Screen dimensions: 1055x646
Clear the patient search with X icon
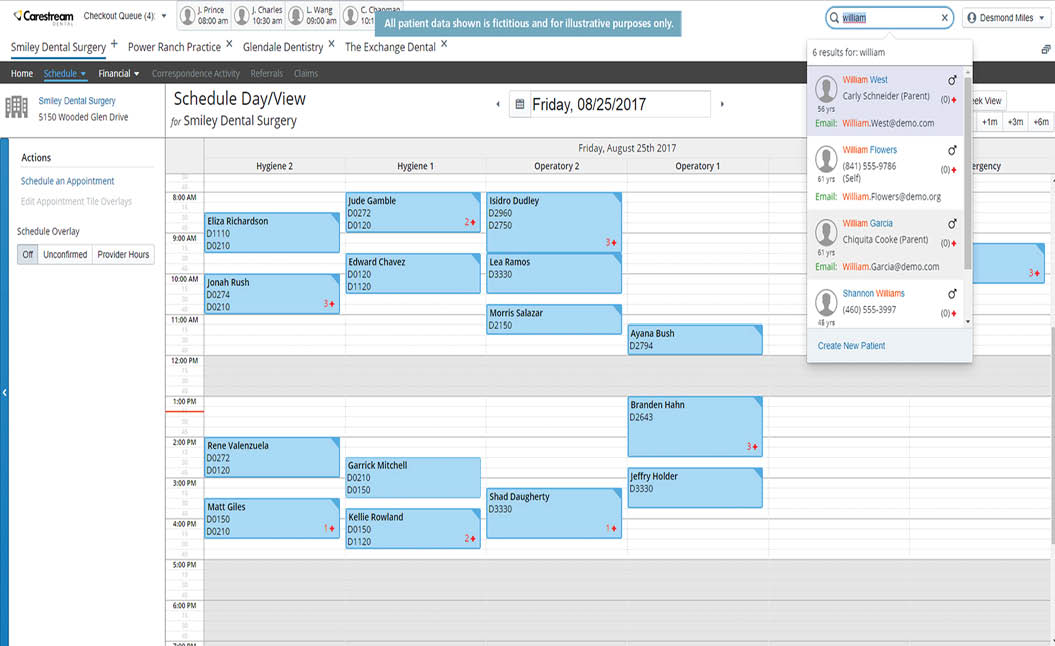pos(944,18)
